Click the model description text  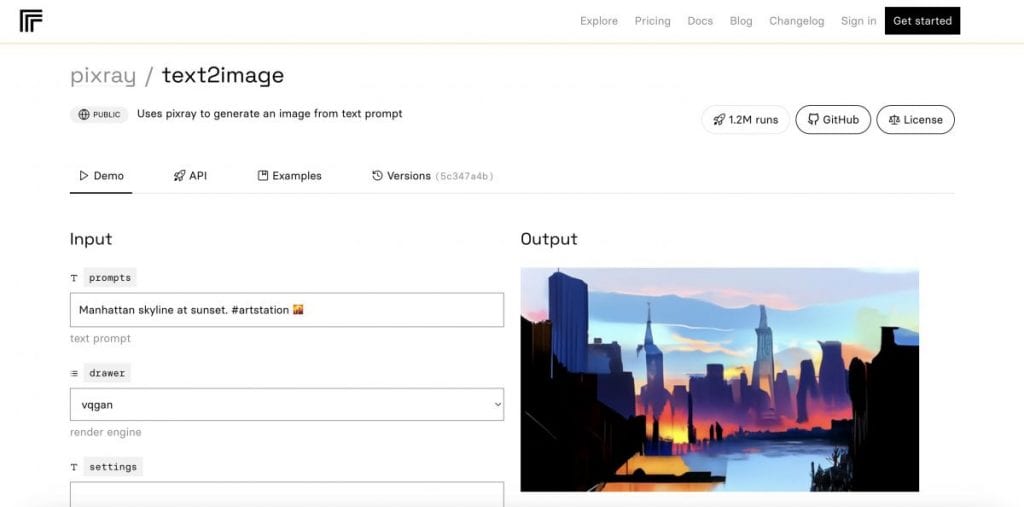point(270,114)
